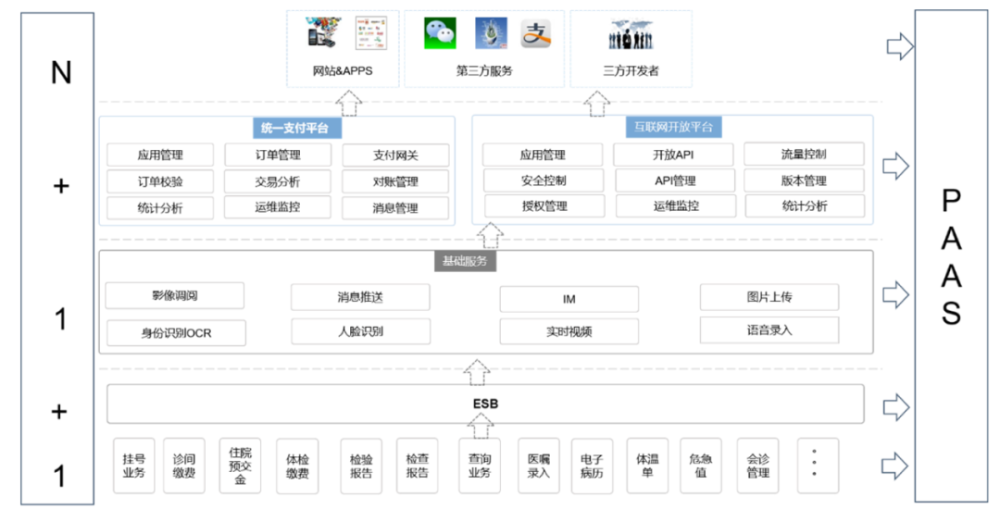Click the 三方开发者 label
The width and height of the screenshot is (1000, 522).
coord(631,71)
